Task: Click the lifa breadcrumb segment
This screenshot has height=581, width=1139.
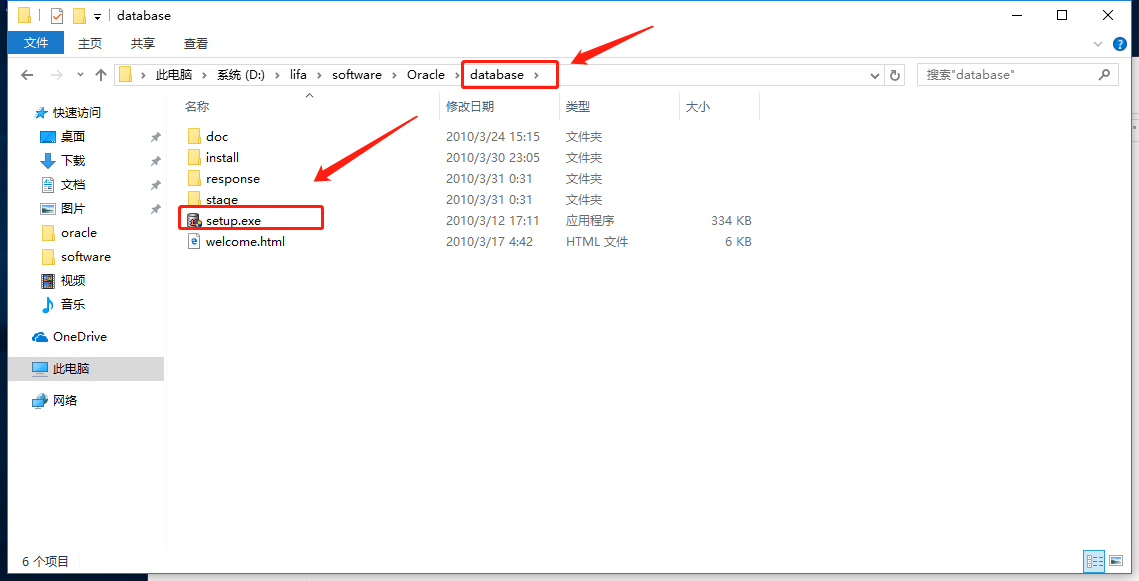Action: tap(298, 75)
